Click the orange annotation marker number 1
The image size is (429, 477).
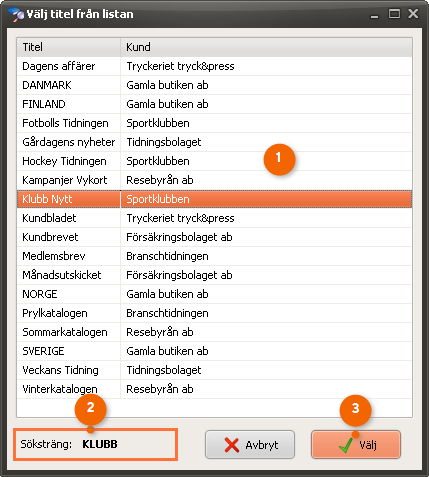tap(279, 159)
